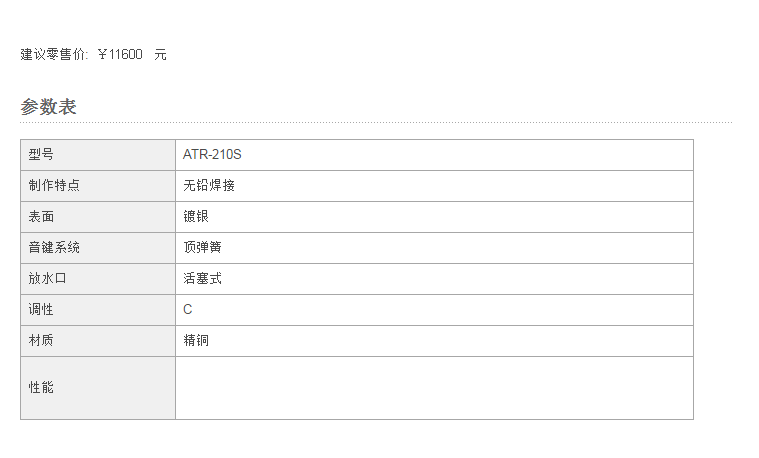Click the empty 性能 value cell
This screenshot has width=759, height=458.
click(x=434, y=388)
